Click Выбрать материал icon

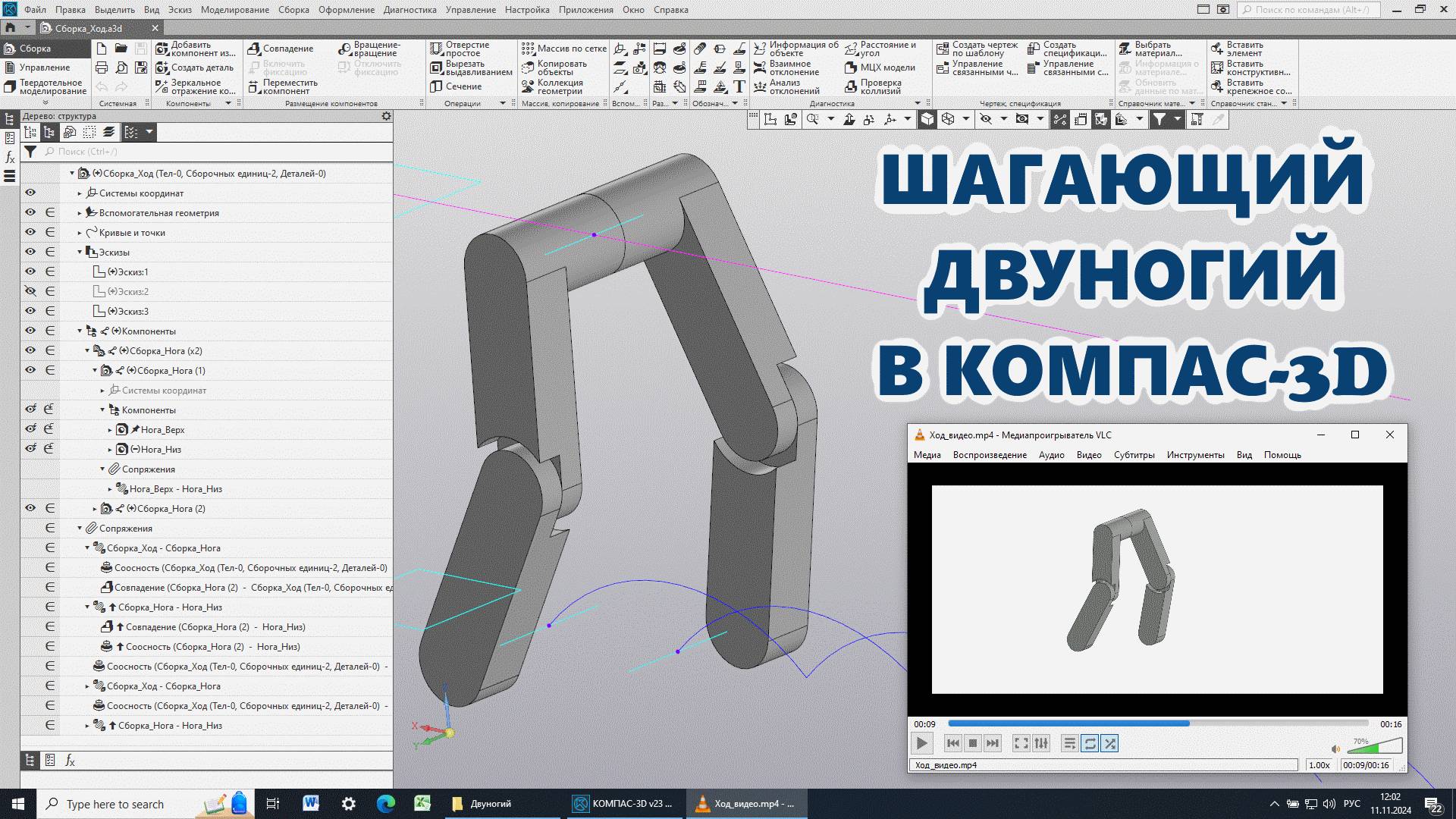(1125, 49)
